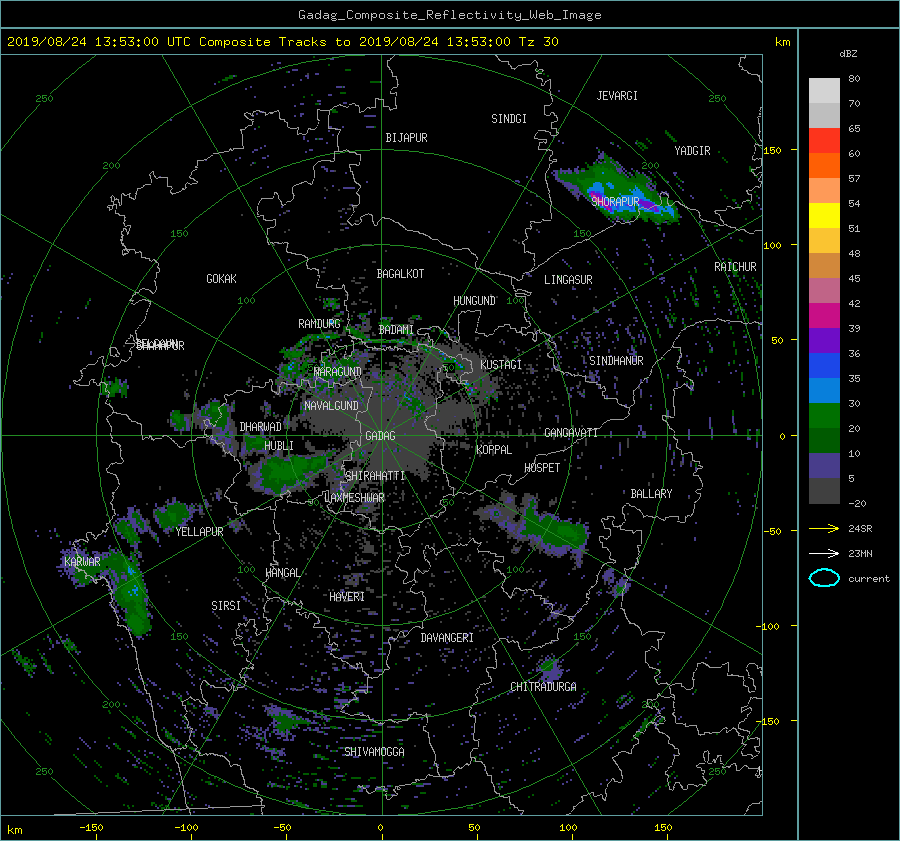This screenshot has width=900, height=841.
Task: Click the KOPPAL city label
Action: 494,450
